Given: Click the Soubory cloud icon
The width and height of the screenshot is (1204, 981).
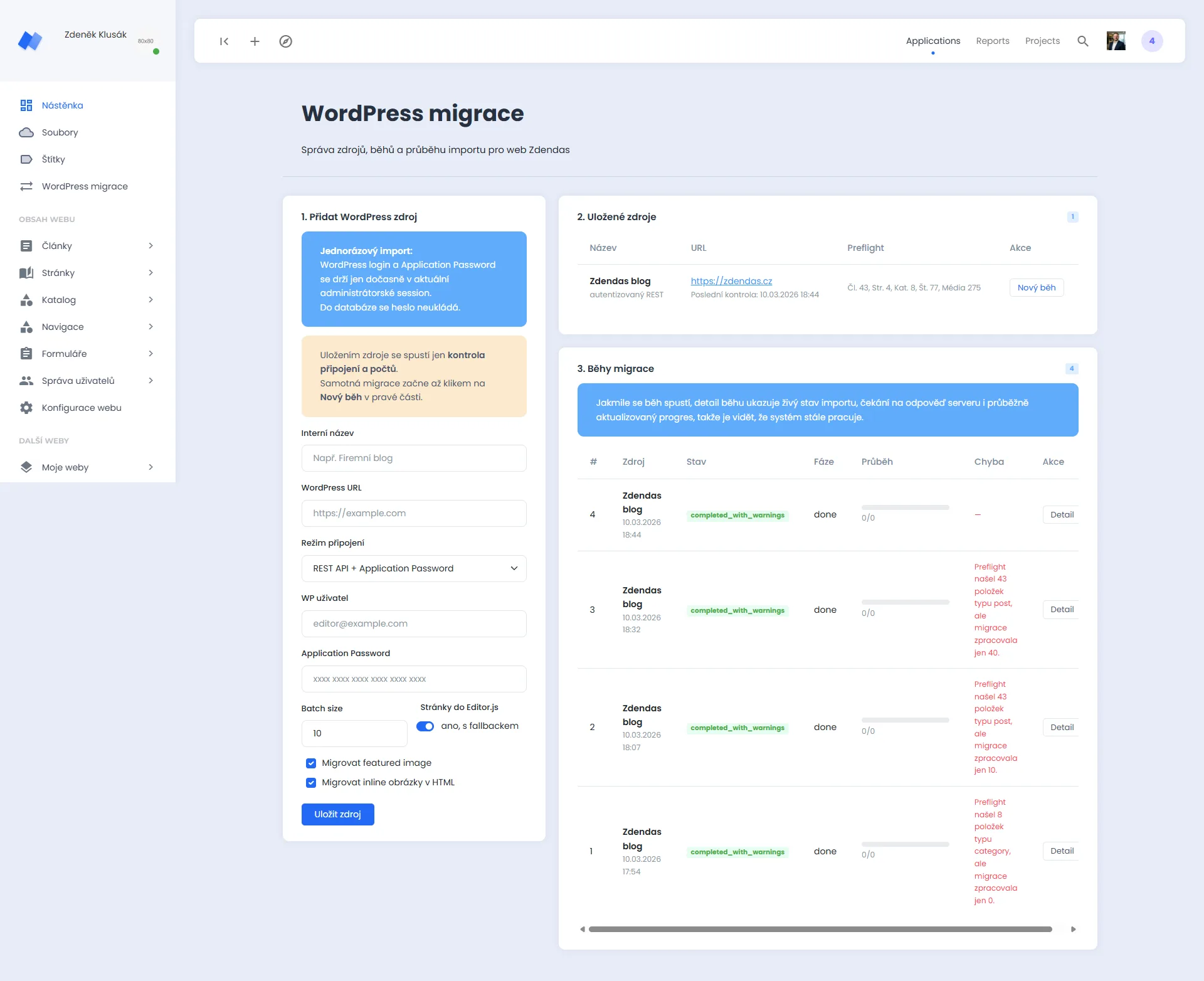Looking at the screenshot, I should click(26, 132).
